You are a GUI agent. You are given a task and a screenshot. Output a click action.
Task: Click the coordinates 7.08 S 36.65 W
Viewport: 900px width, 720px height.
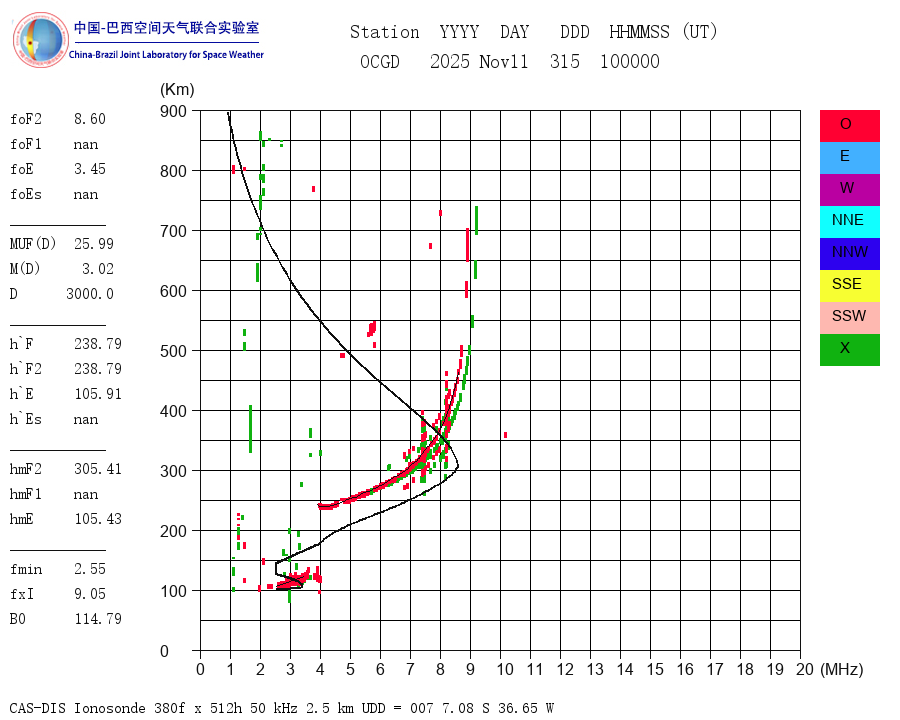point(499,708)
